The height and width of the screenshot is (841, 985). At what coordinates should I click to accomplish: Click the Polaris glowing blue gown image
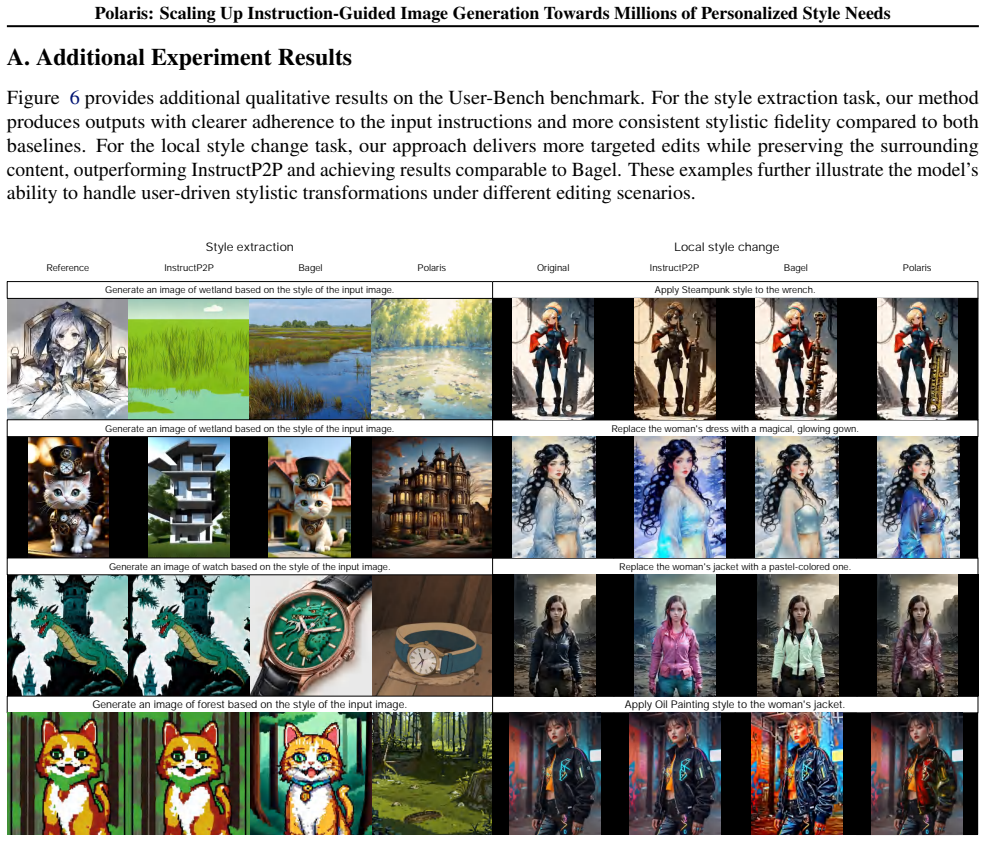[918, 497]
